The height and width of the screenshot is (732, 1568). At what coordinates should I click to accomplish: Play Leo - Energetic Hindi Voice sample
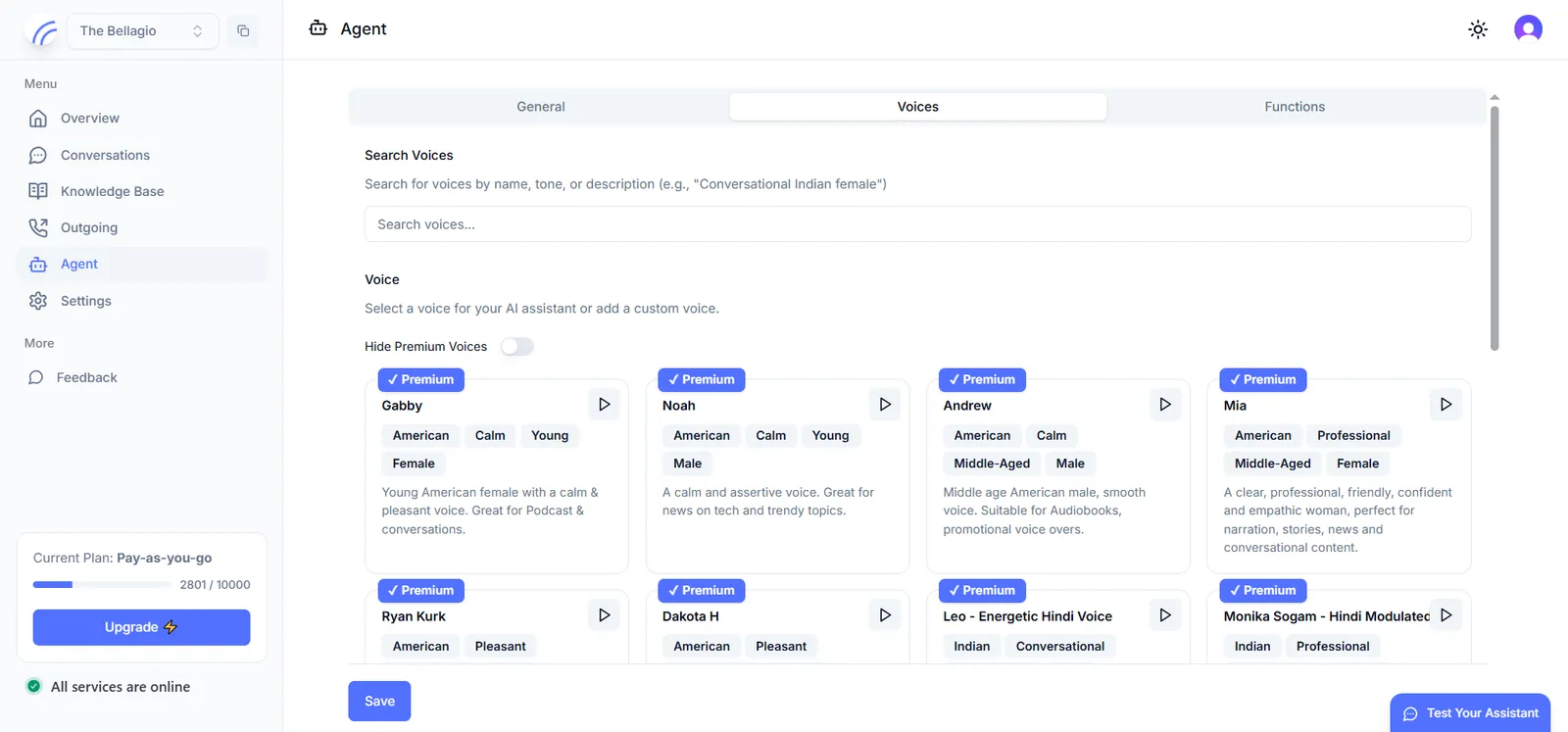[x=1165, y=615]
